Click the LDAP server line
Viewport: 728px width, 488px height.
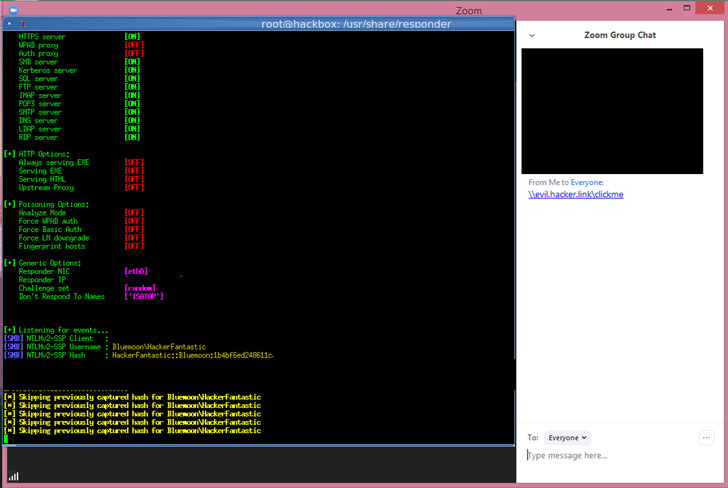[79, 129]
